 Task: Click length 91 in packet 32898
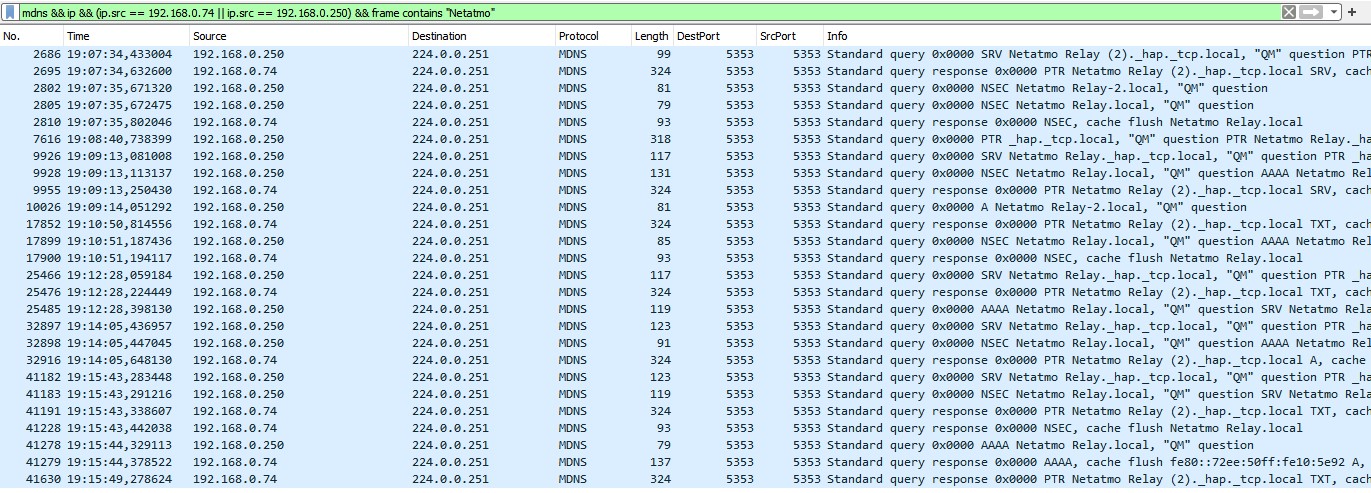[664, 343]
